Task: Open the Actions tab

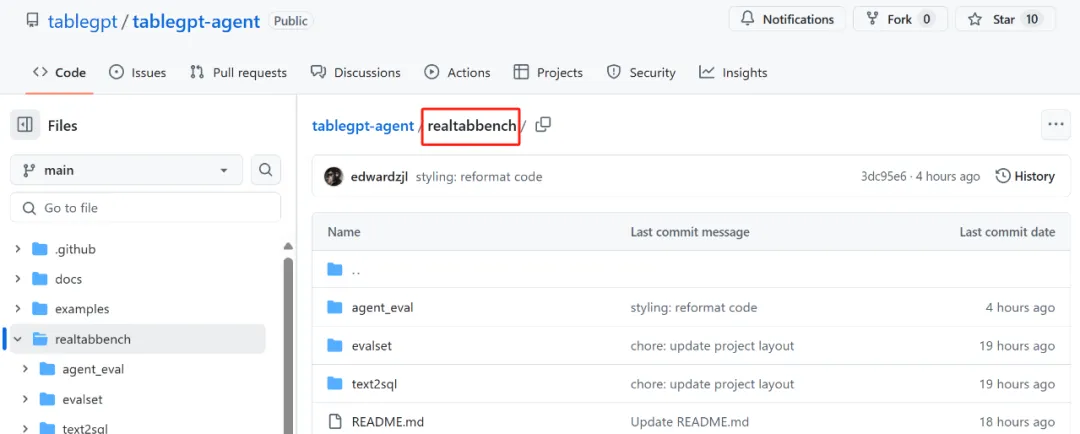Action: point(457,72)
